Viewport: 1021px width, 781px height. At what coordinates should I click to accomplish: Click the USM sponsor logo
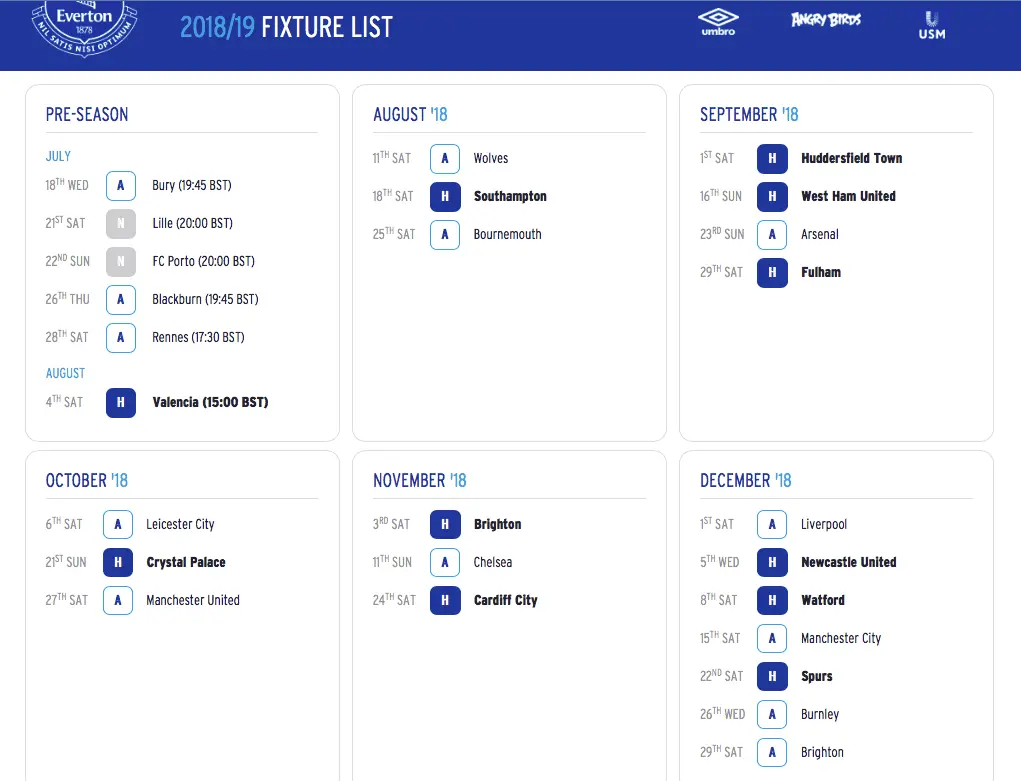coord(932,25)
